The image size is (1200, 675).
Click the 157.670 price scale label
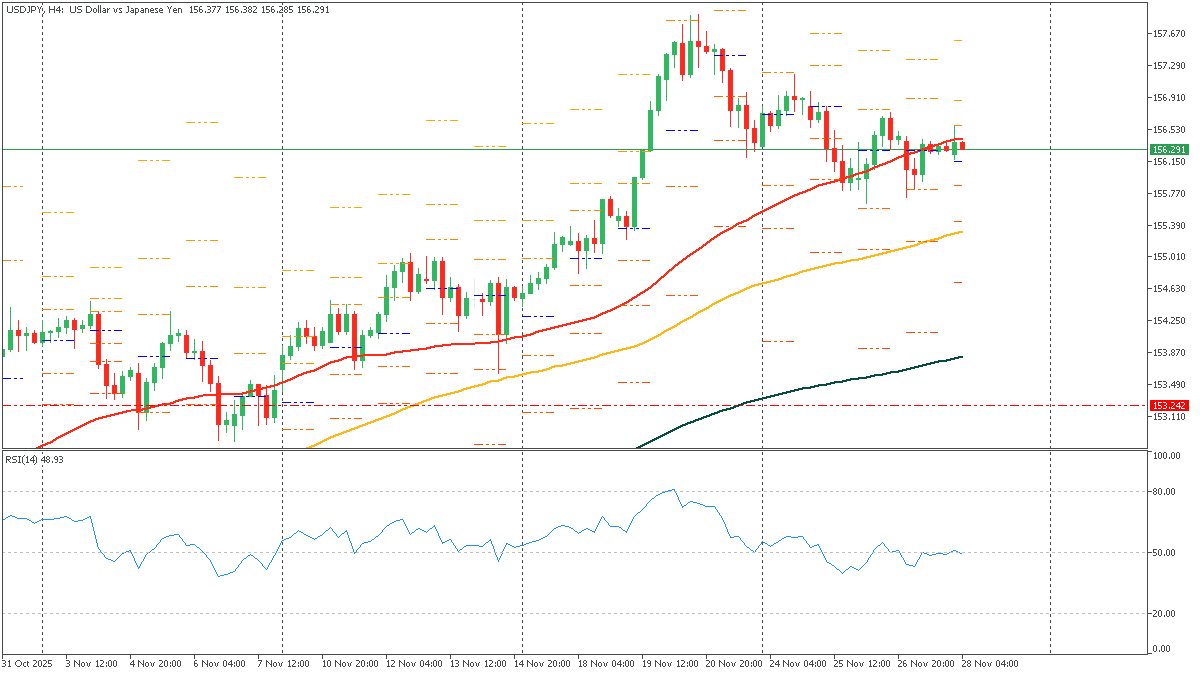click(1168, 33)
